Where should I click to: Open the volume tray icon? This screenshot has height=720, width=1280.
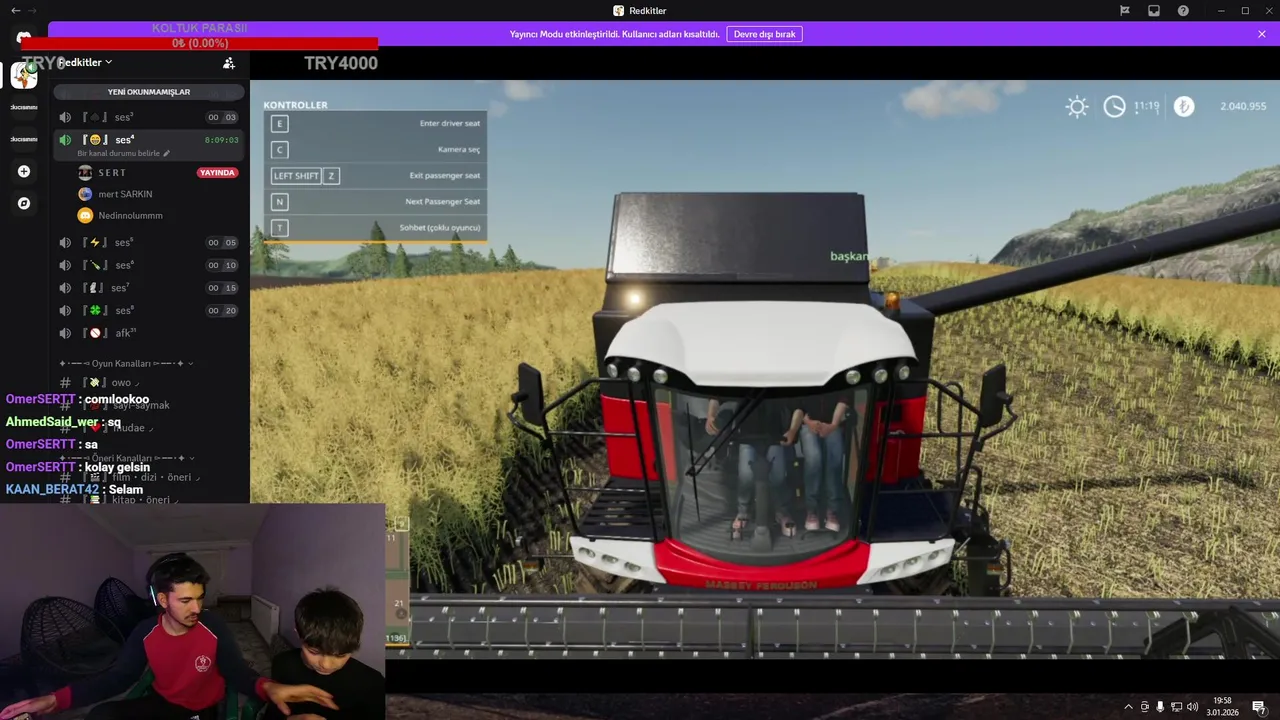(x=1192, y=707)
